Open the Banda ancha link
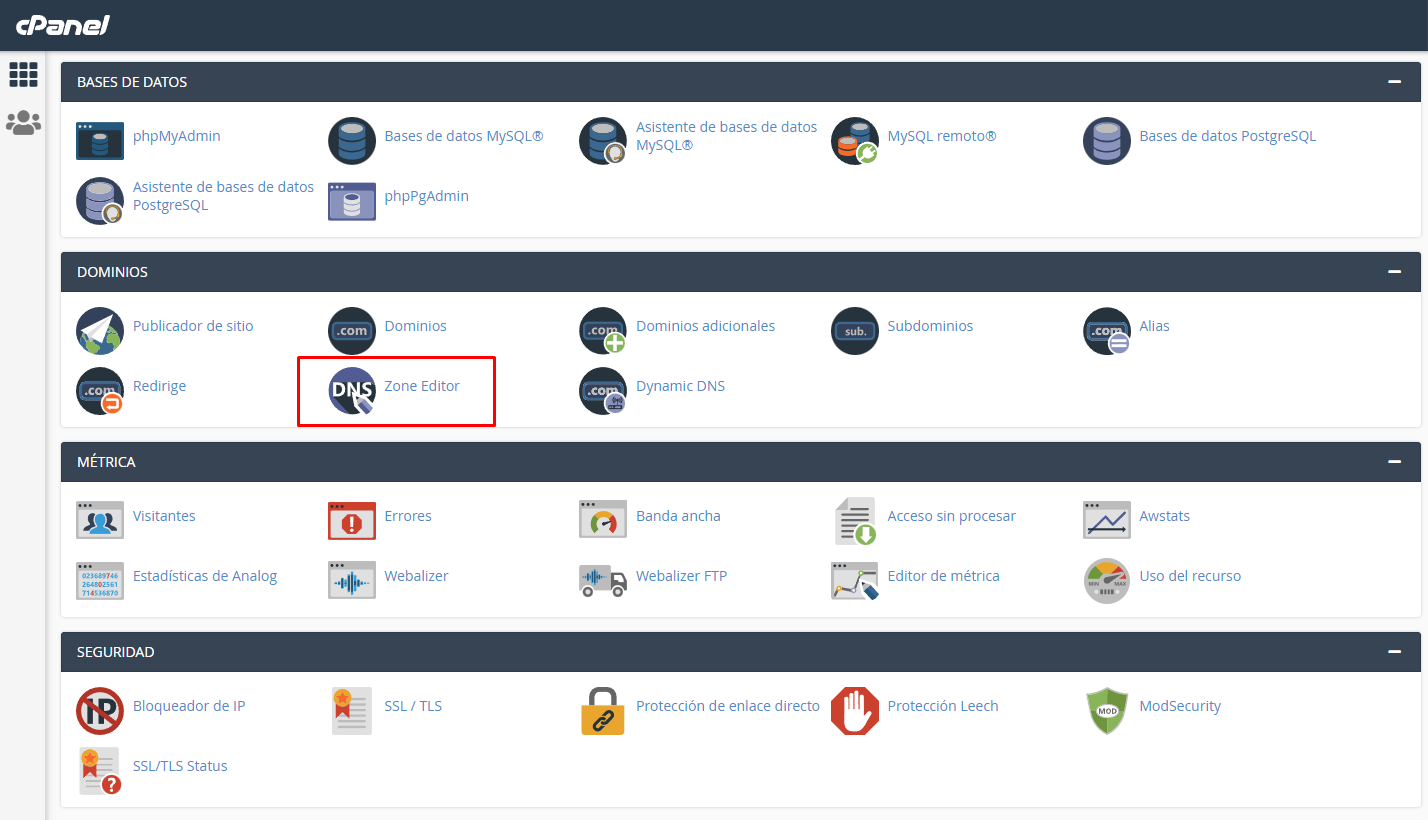Viewport: 1428px width, 820px height. 678,516
